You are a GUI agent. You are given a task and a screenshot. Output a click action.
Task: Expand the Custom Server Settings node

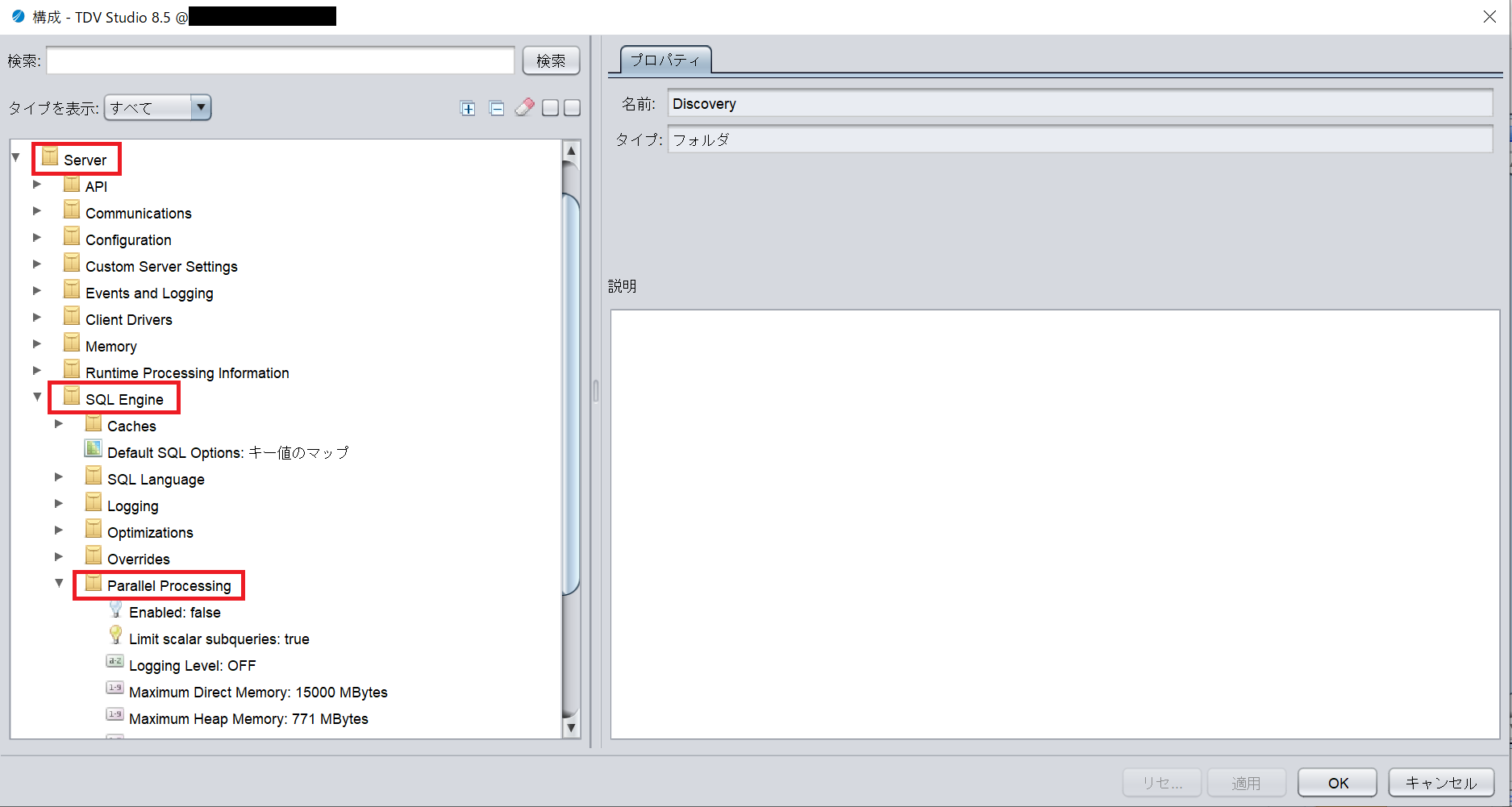tap(37, 264)
